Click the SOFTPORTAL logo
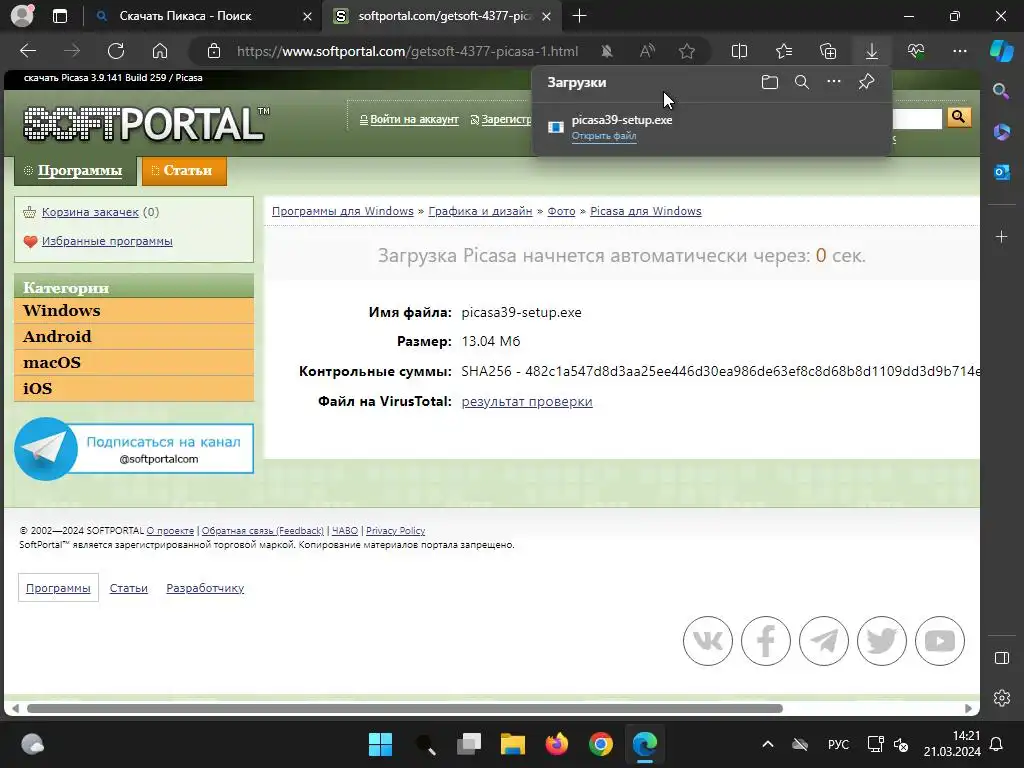 [x=146, y=124]
